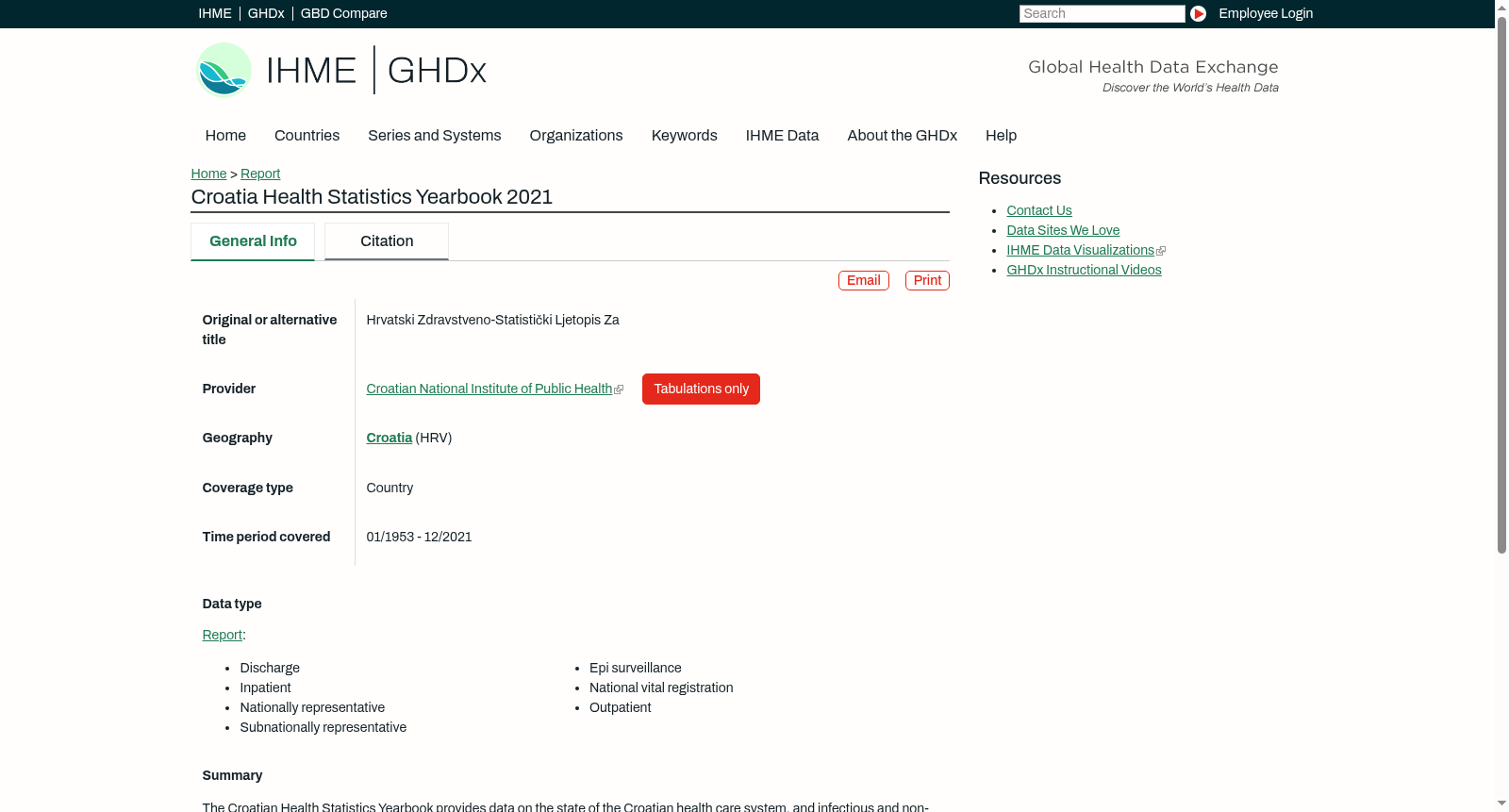The height and width of the screenshot is (812, 1509).
Task: Open the Croatia geography link
Action: pyautogui.click(x=389, y=438)
